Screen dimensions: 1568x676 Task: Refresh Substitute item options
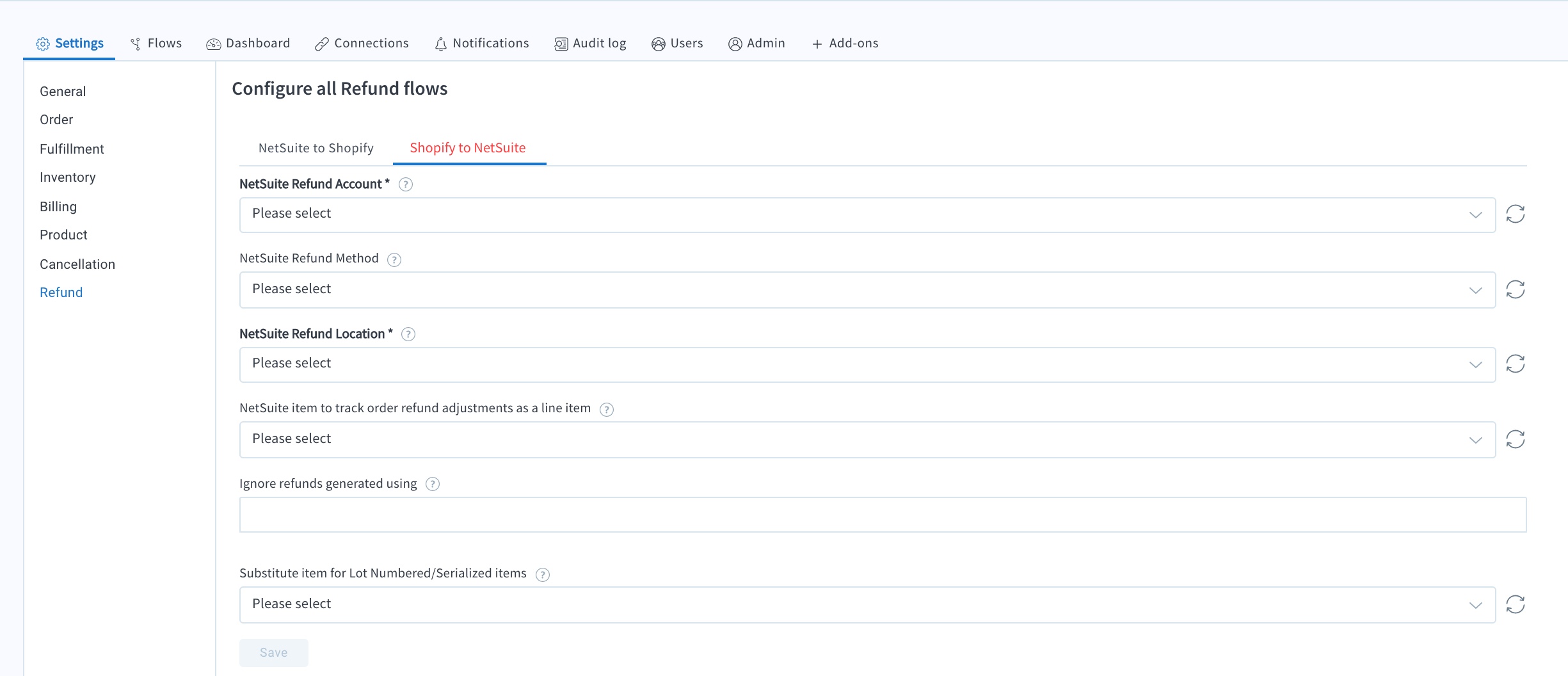tap(1516, 604)
